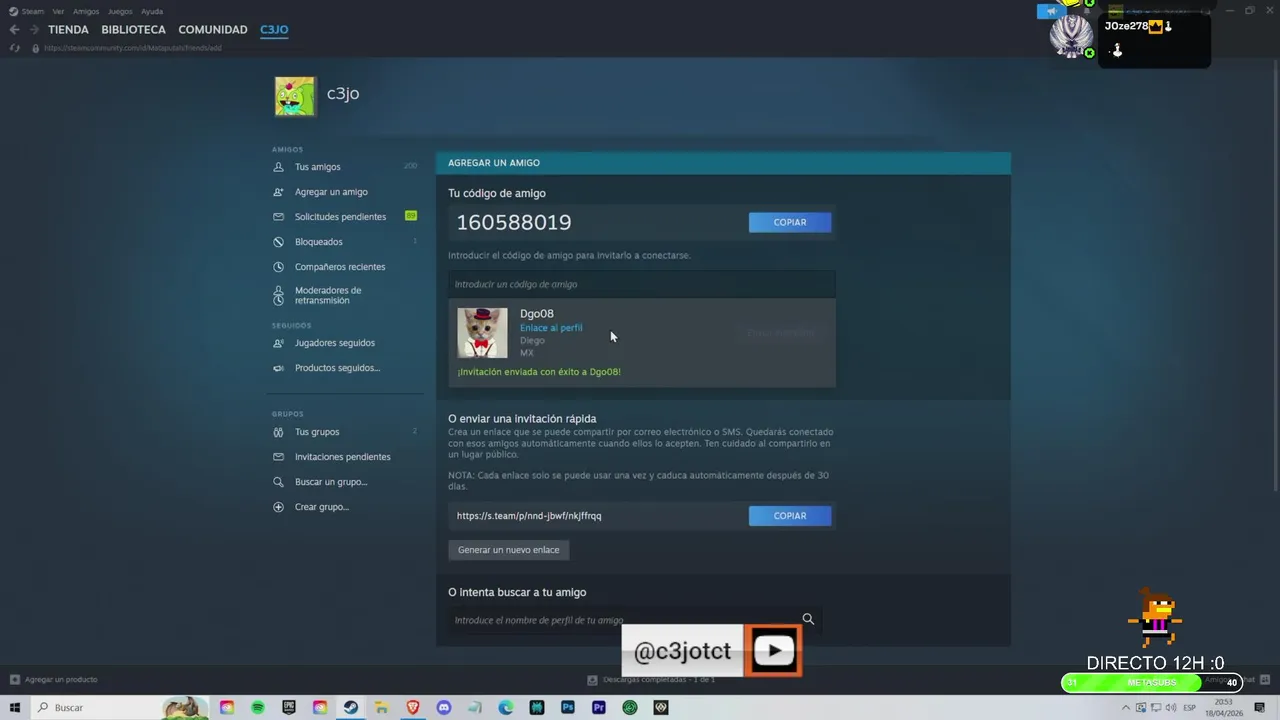
Task: Open Premiere Pro from the taskbar
Action: click(599, 708)
